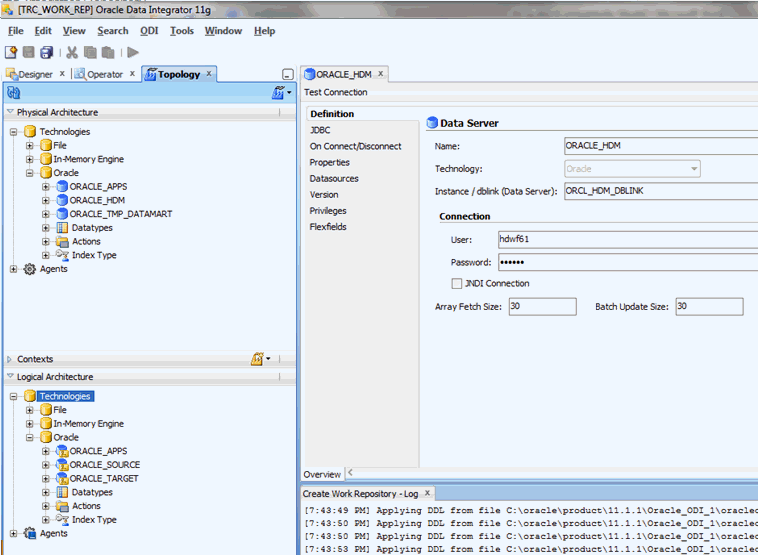Click the File technology icon in Logical Architecture

[46, 409]
